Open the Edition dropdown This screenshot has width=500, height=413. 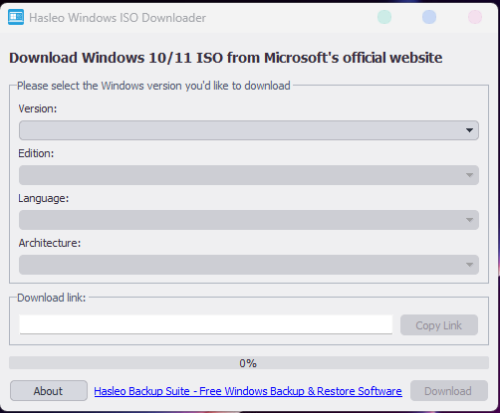(249, 175)
